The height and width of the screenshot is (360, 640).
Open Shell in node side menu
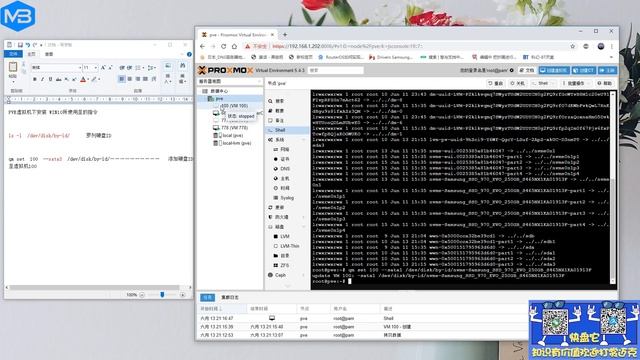(287, 130)
